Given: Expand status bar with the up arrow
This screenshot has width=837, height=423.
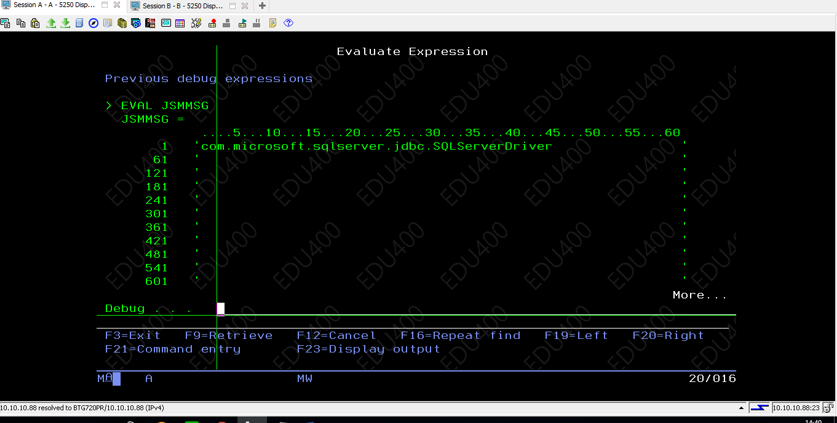Looking at the screenshot, I should (x=742, y=408).
